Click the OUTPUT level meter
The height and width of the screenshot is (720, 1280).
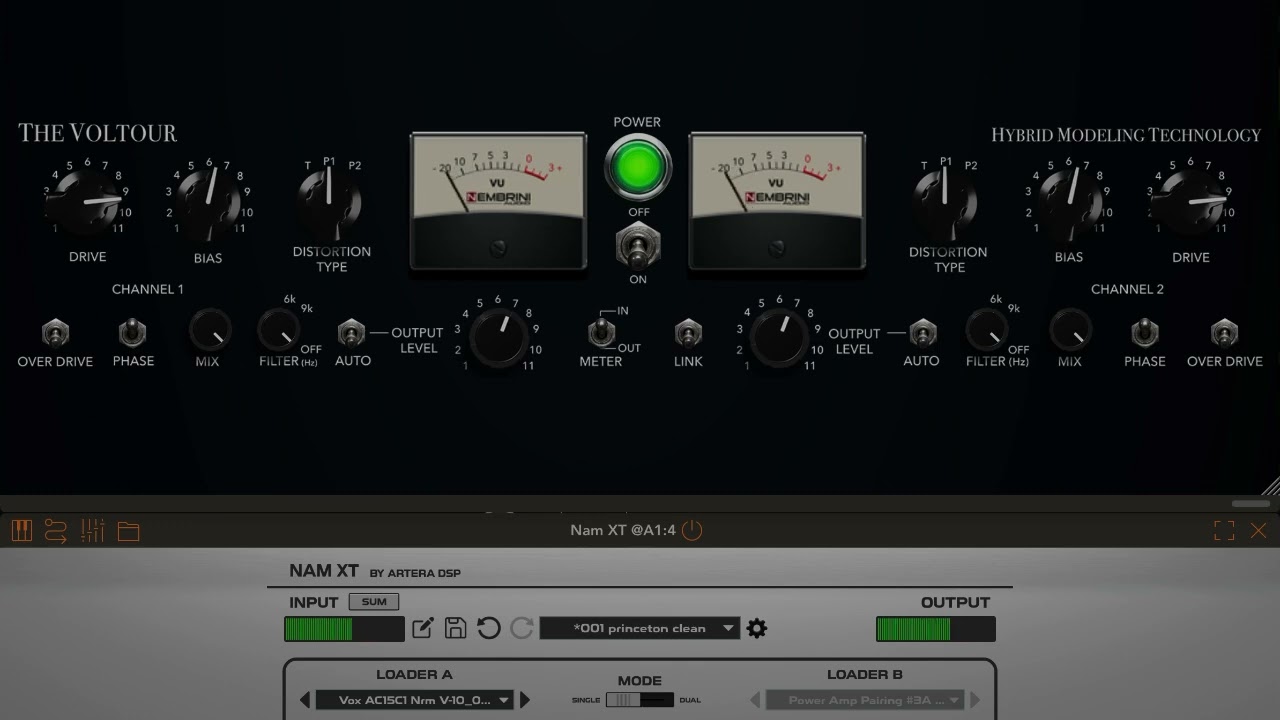tap(936, 629)
